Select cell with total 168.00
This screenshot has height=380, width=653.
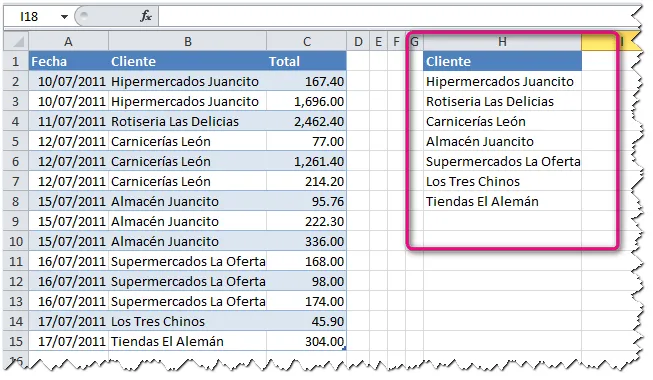click(307, 261)
